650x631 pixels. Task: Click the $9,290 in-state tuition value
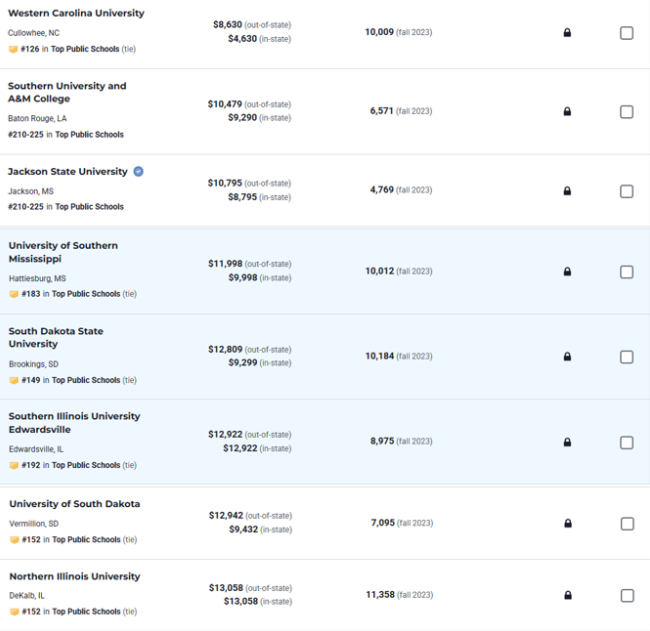[x=243, y=118]
